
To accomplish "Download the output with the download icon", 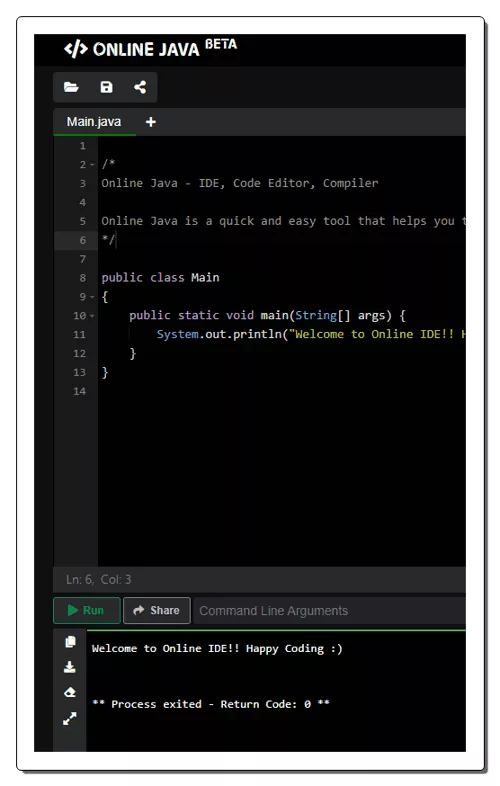I will tap(70, 667).
